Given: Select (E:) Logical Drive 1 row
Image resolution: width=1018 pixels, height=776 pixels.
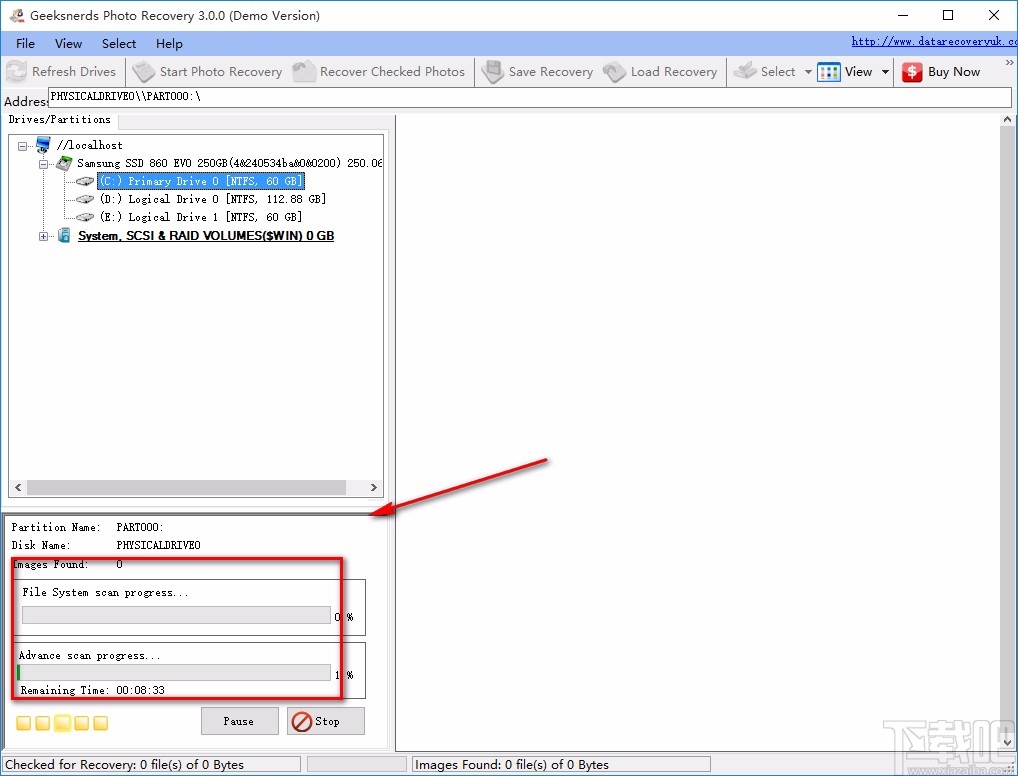Looking at the screenshot, I should [201, 218].
